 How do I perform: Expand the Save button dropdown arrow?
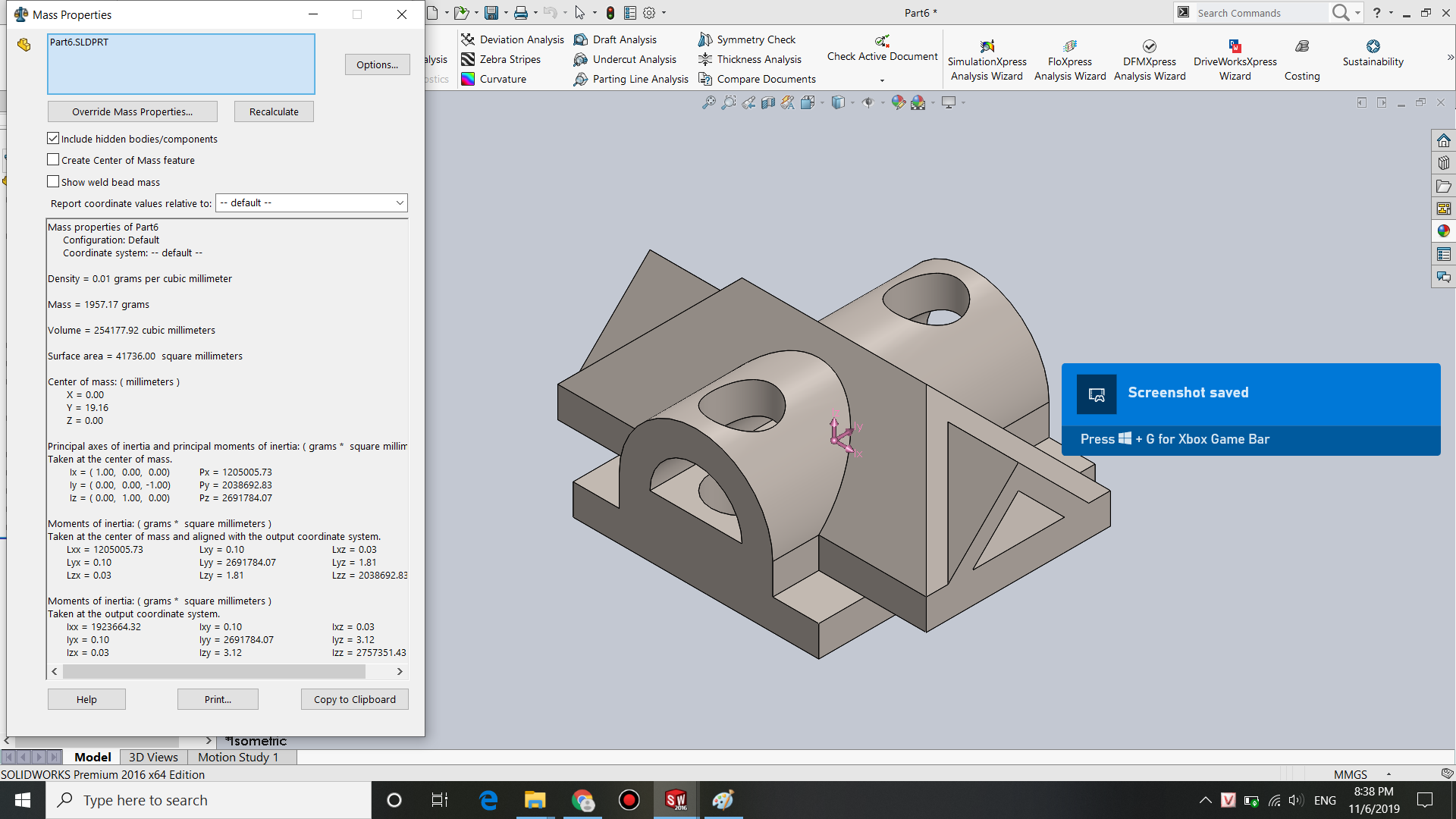point(506,13)
